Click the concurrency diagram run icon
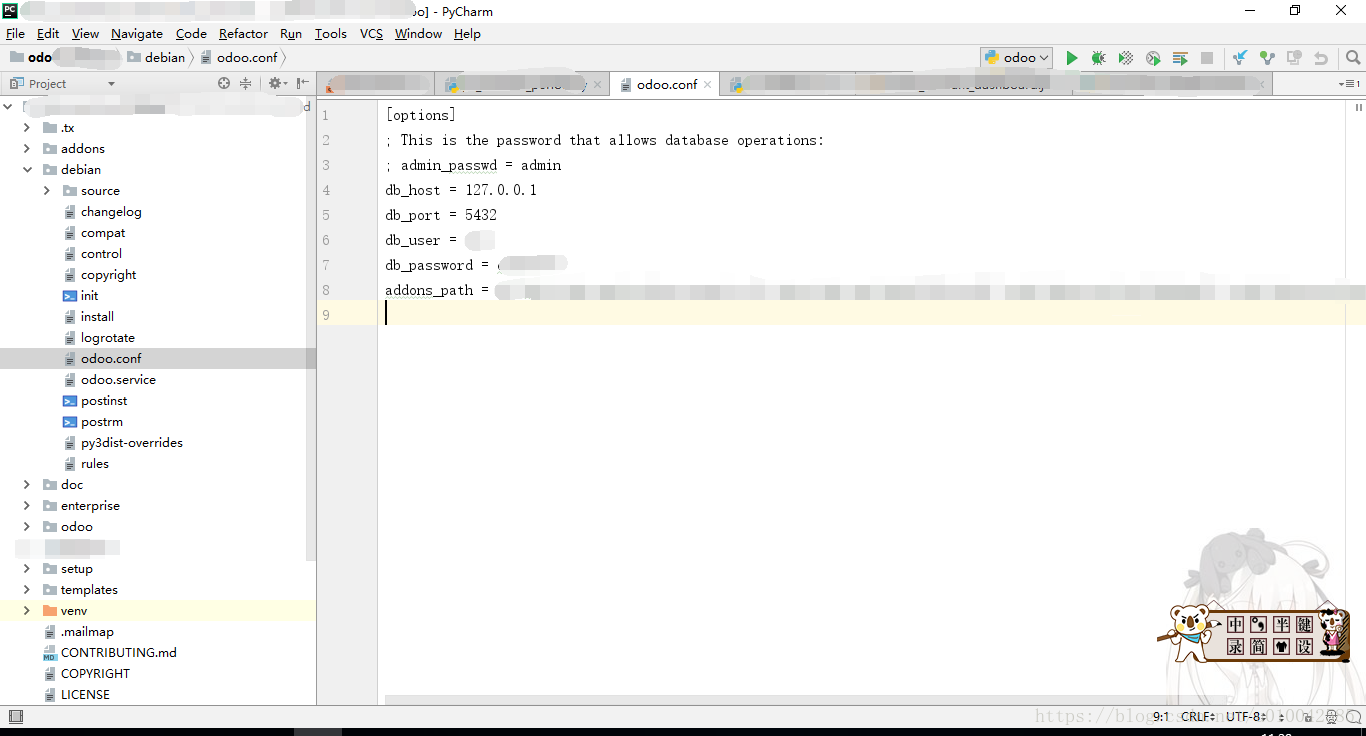 click(1180, 58)
